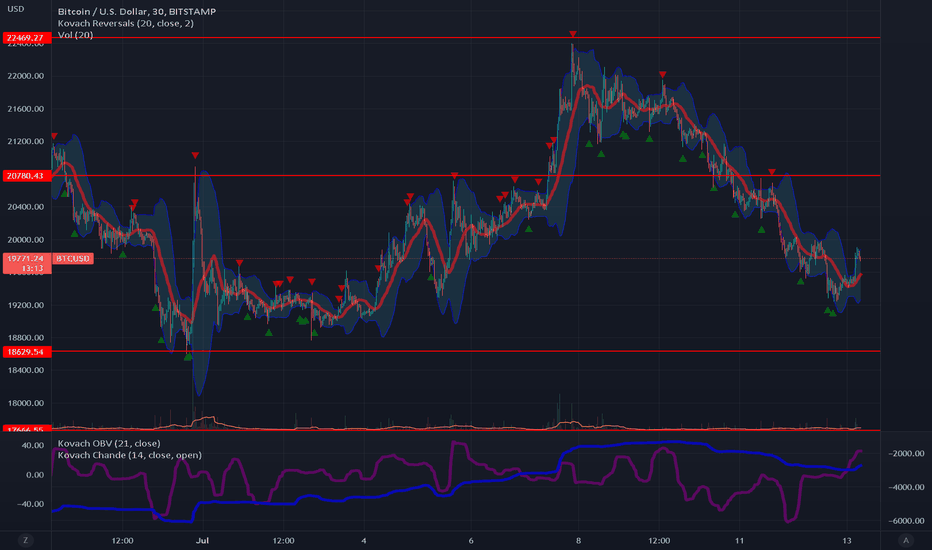932x550 pixels.
Task: Click 18800.00 on the price axis
Action: pos(26,338)
